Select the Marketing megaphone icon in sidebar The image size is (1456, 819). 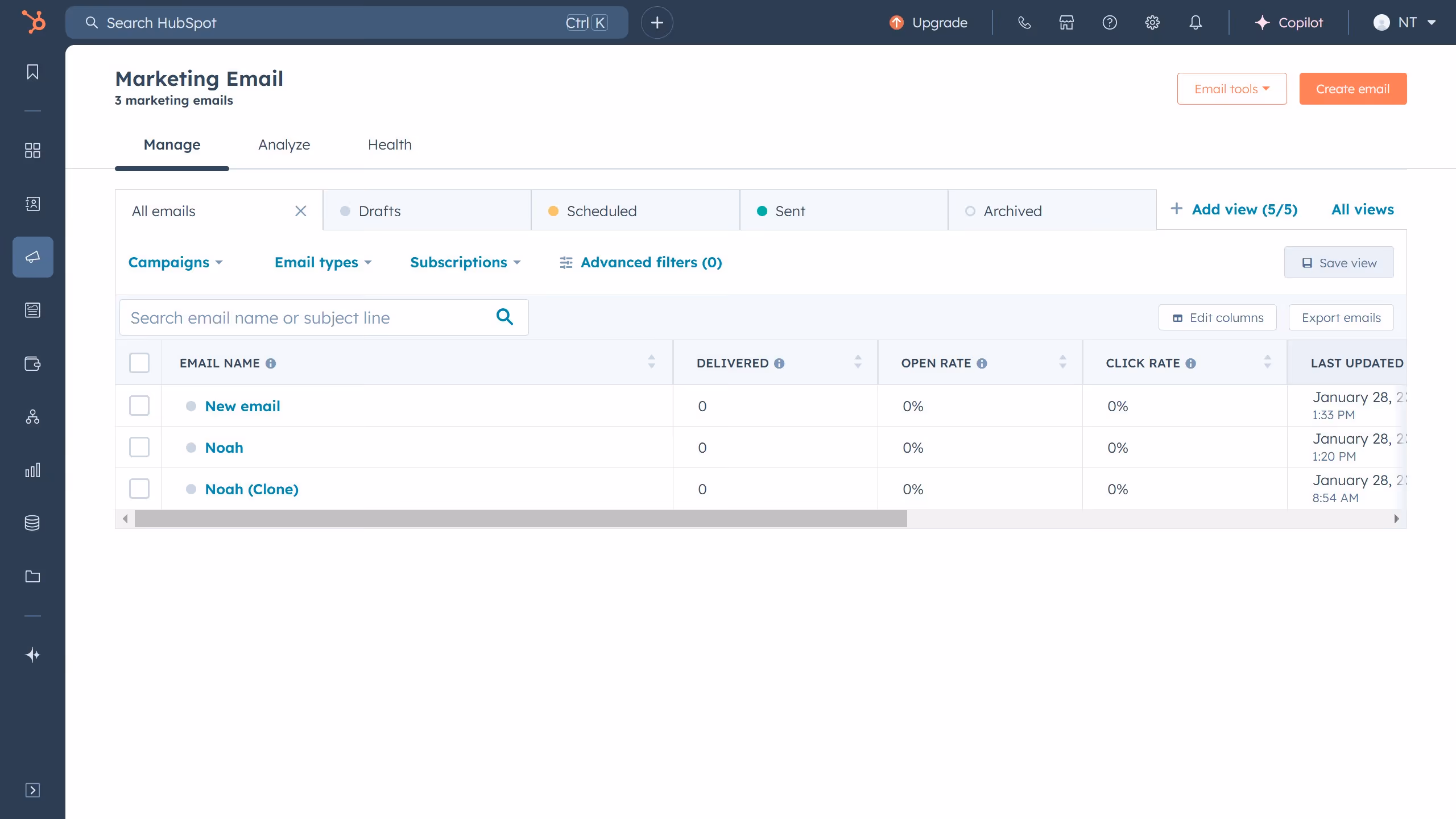tap(32, 257)
